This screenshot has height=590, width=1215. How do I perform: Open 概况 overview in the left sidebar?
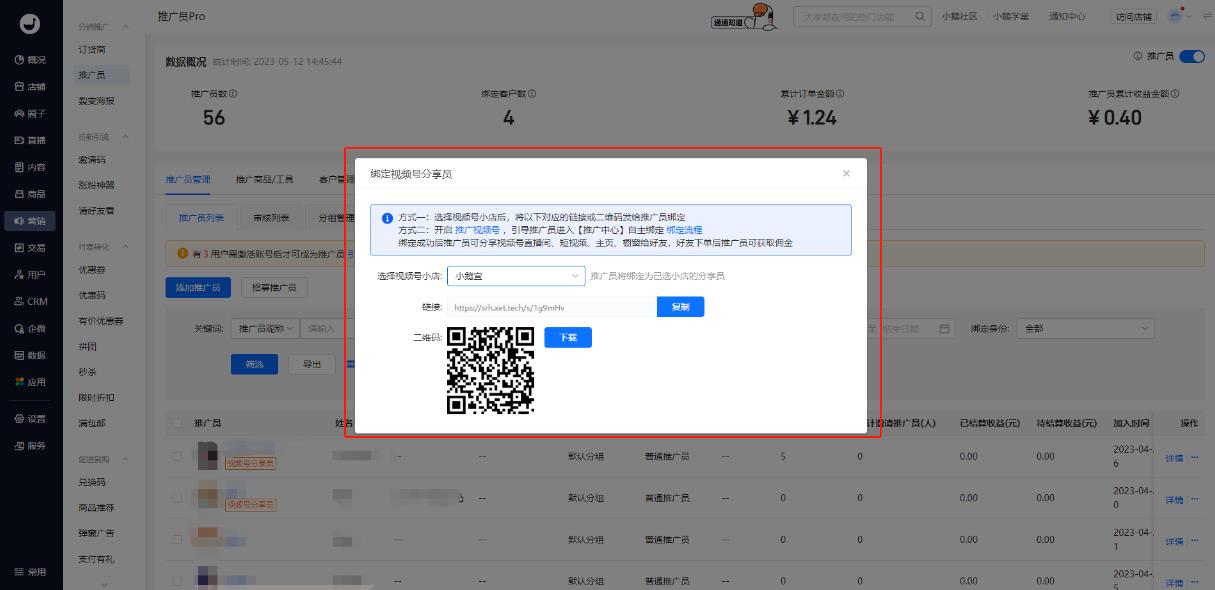pos(30,60)
